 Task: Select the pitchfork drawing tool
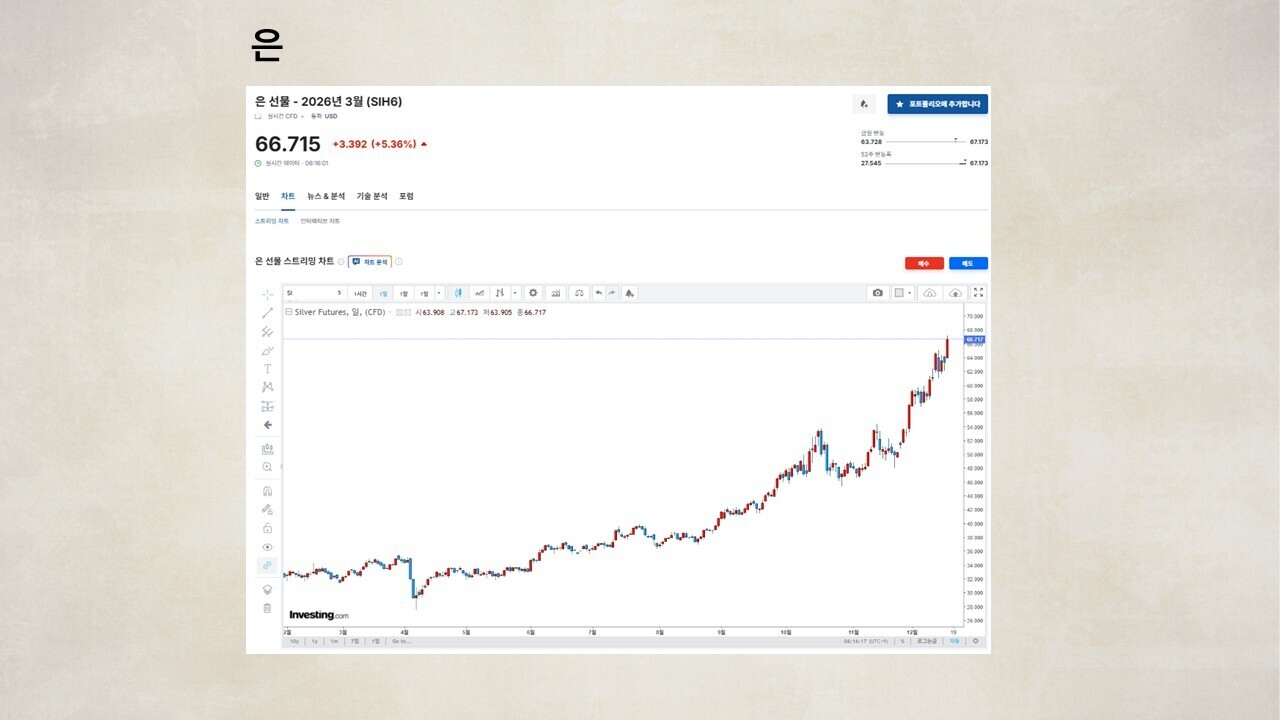click(267, 332)
